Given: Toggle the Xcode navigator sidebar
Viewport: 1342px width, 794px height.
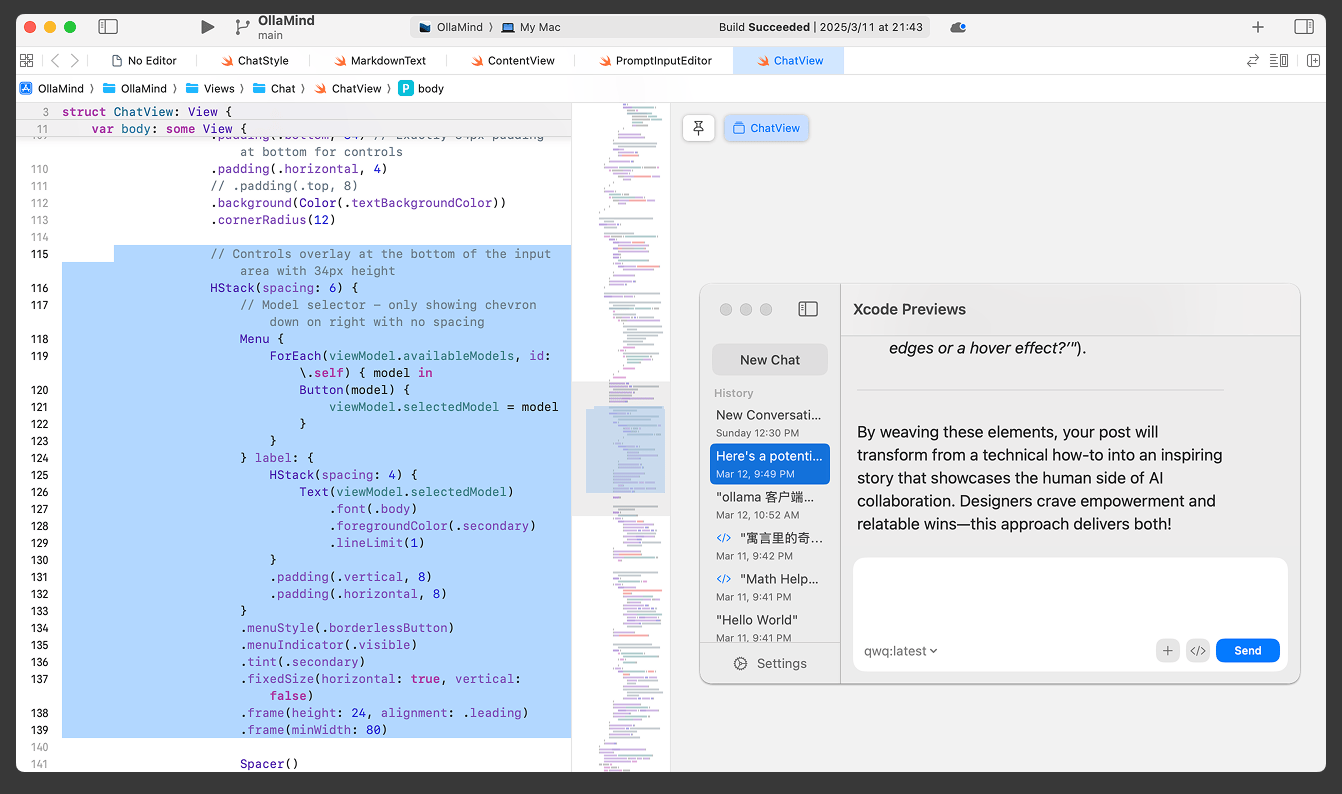Looking at the screenshot, I should pos(108,27).
